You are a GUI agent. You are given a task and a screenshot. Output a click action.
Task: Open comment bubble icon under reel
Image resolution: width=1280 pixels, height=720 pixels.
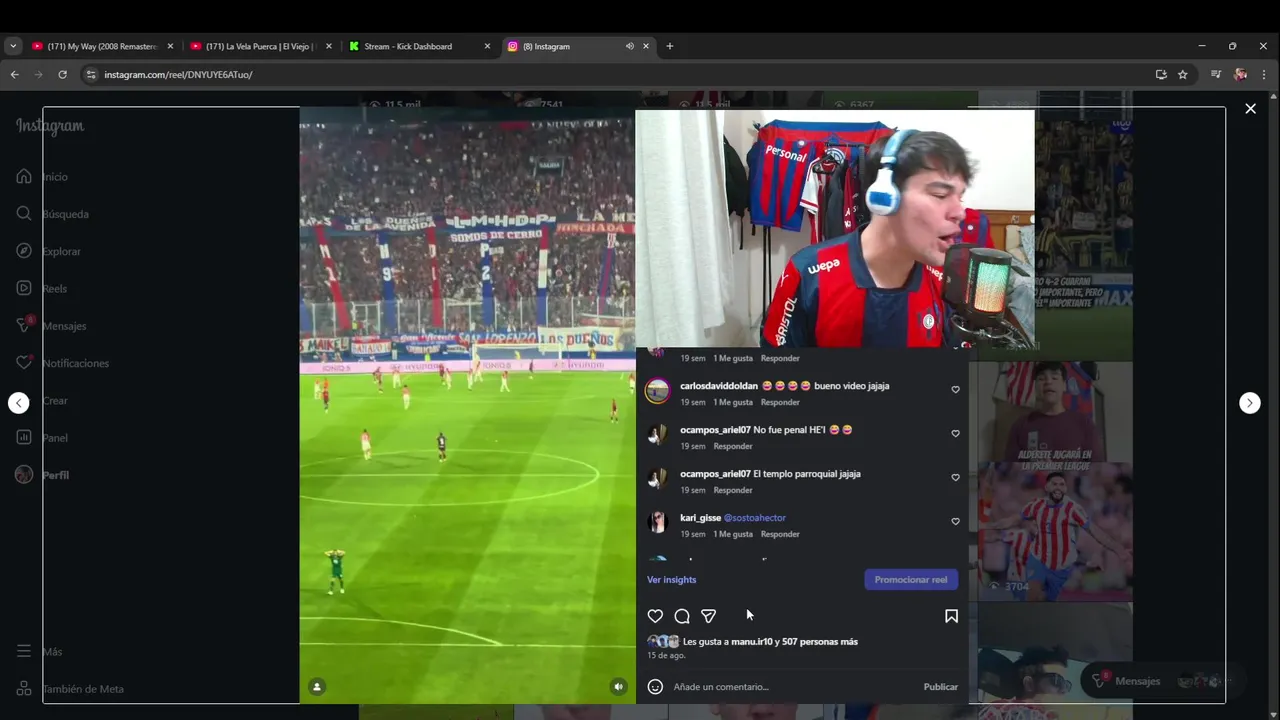tap(682, 616)
